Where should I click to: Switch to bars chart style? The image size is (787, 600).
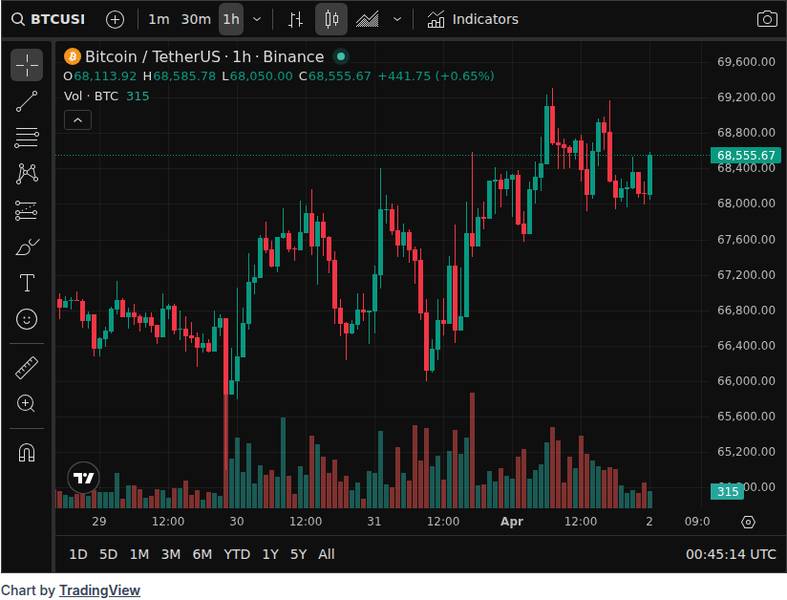click(x=296, y=20)
